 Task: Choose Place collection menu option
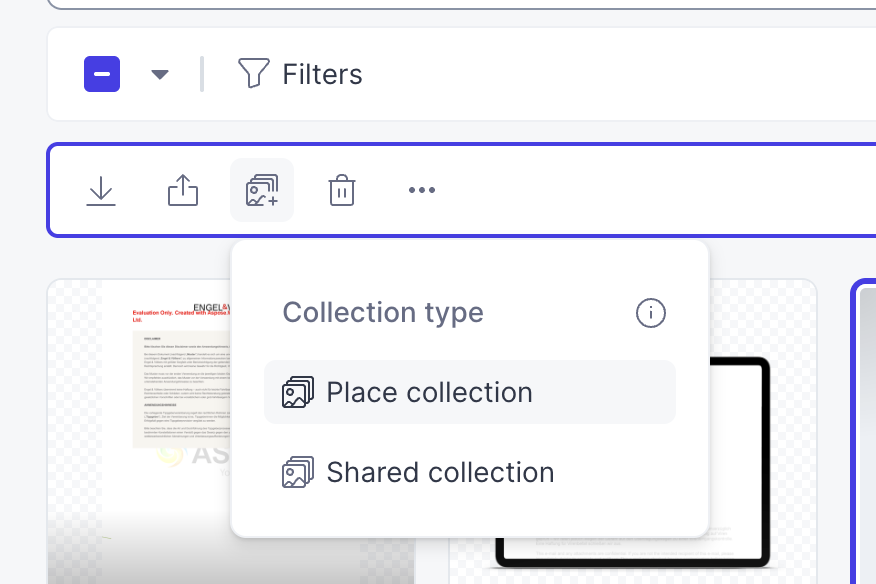[x=470, y=392]
